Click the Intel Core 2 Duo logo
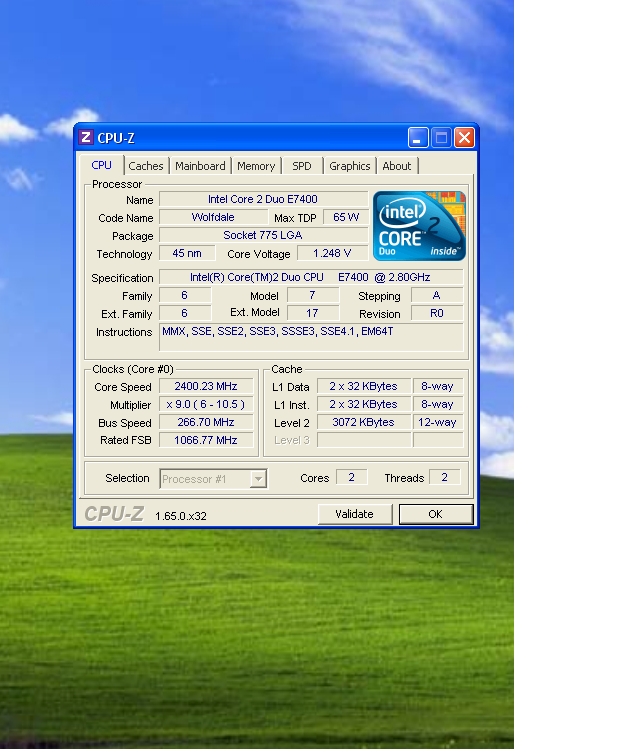Screen dimensions: 640x749 click(x=419, y=225)
